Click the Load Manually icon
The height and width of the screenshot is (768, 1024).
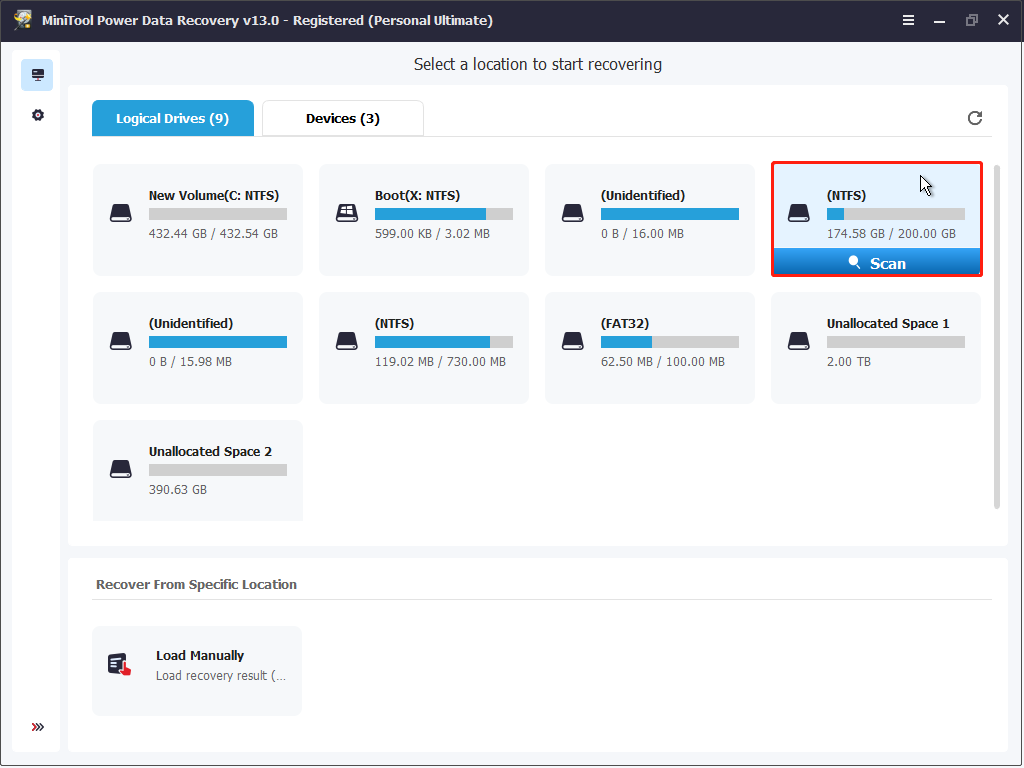click(x=120, y=664)
